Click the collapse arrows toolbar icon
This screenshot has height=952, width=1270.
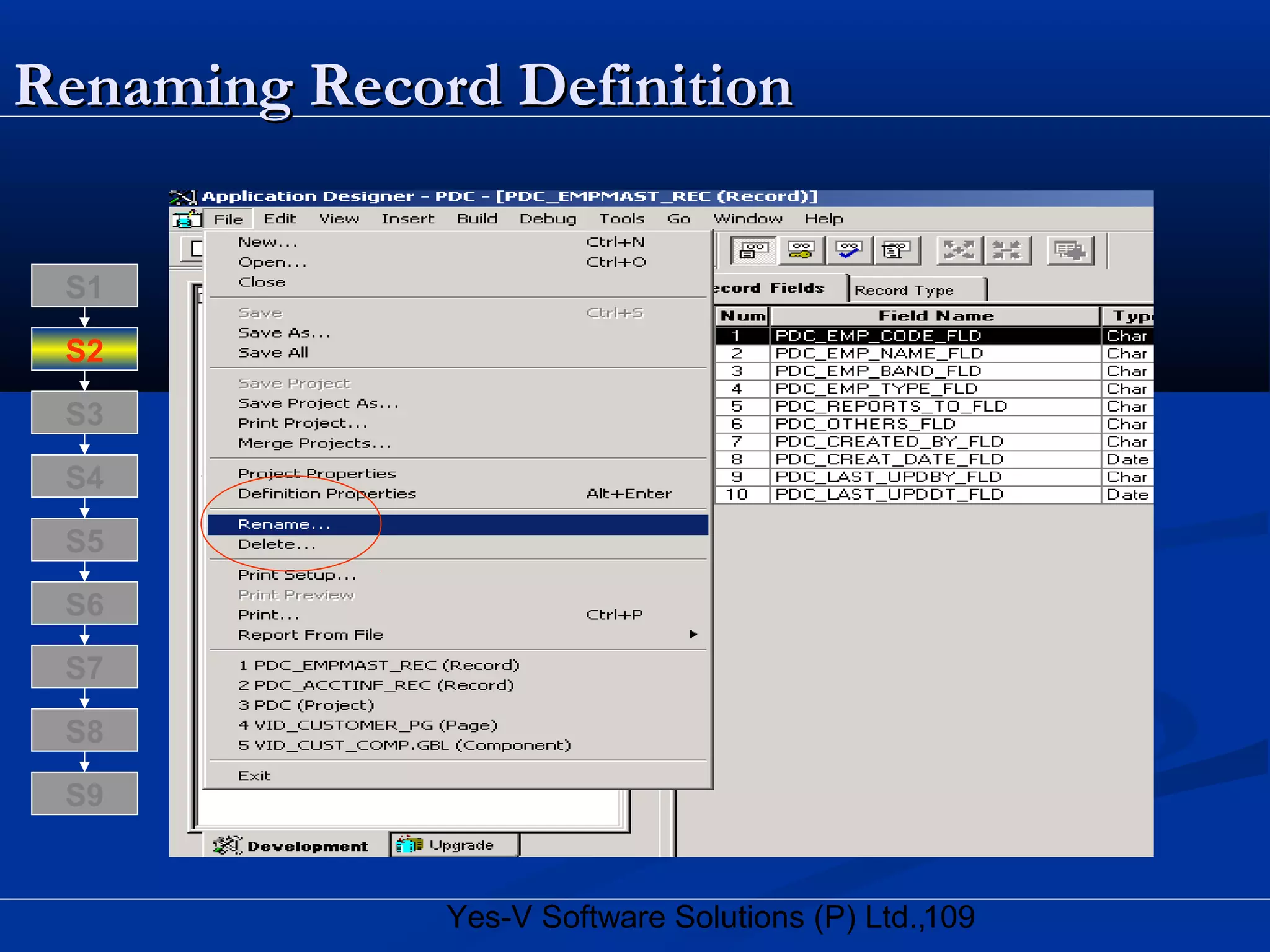[x=1007, y=251]
